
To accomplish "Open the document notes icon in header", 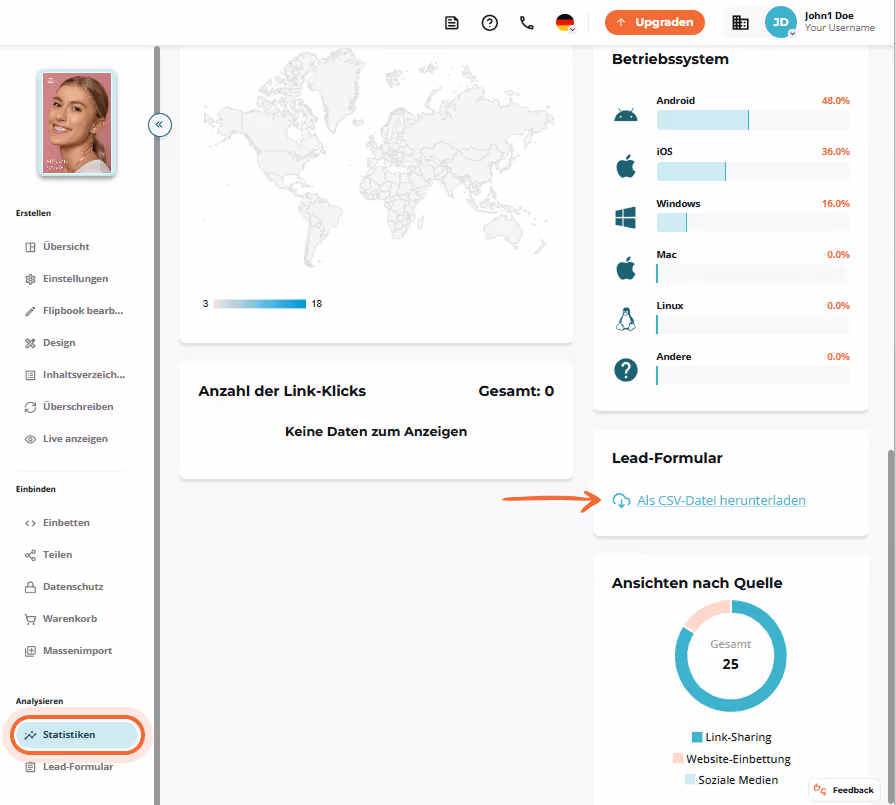I will click(451, 23).
